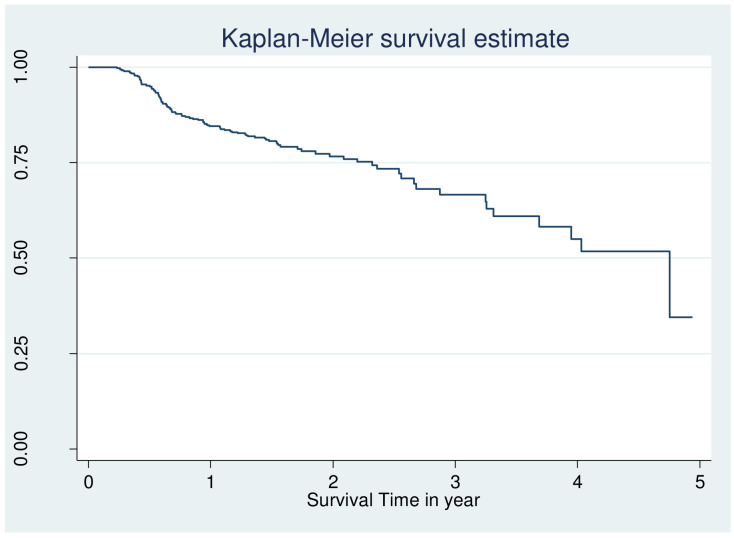Image resolution: width=734 pixels, height=538 pixels.
Task: Select the x-axis tick label 2
Action: (333, 481)
